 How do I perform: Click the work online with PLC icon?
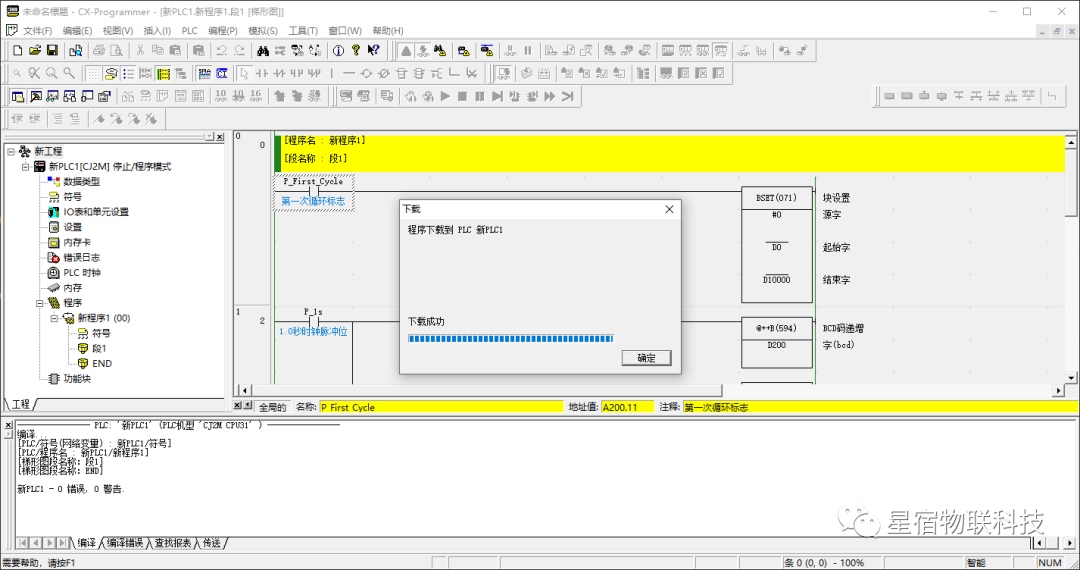[407, 50]
